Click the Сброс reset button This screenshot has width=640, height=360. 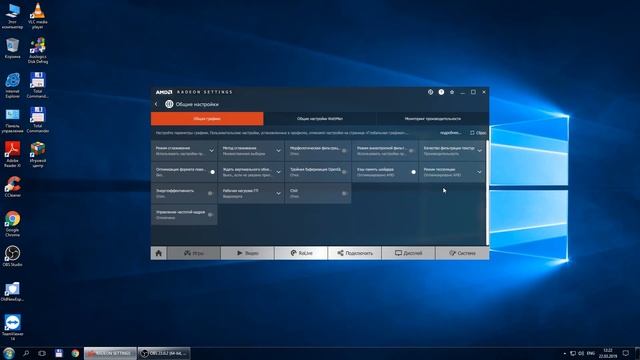coord(478,133)
